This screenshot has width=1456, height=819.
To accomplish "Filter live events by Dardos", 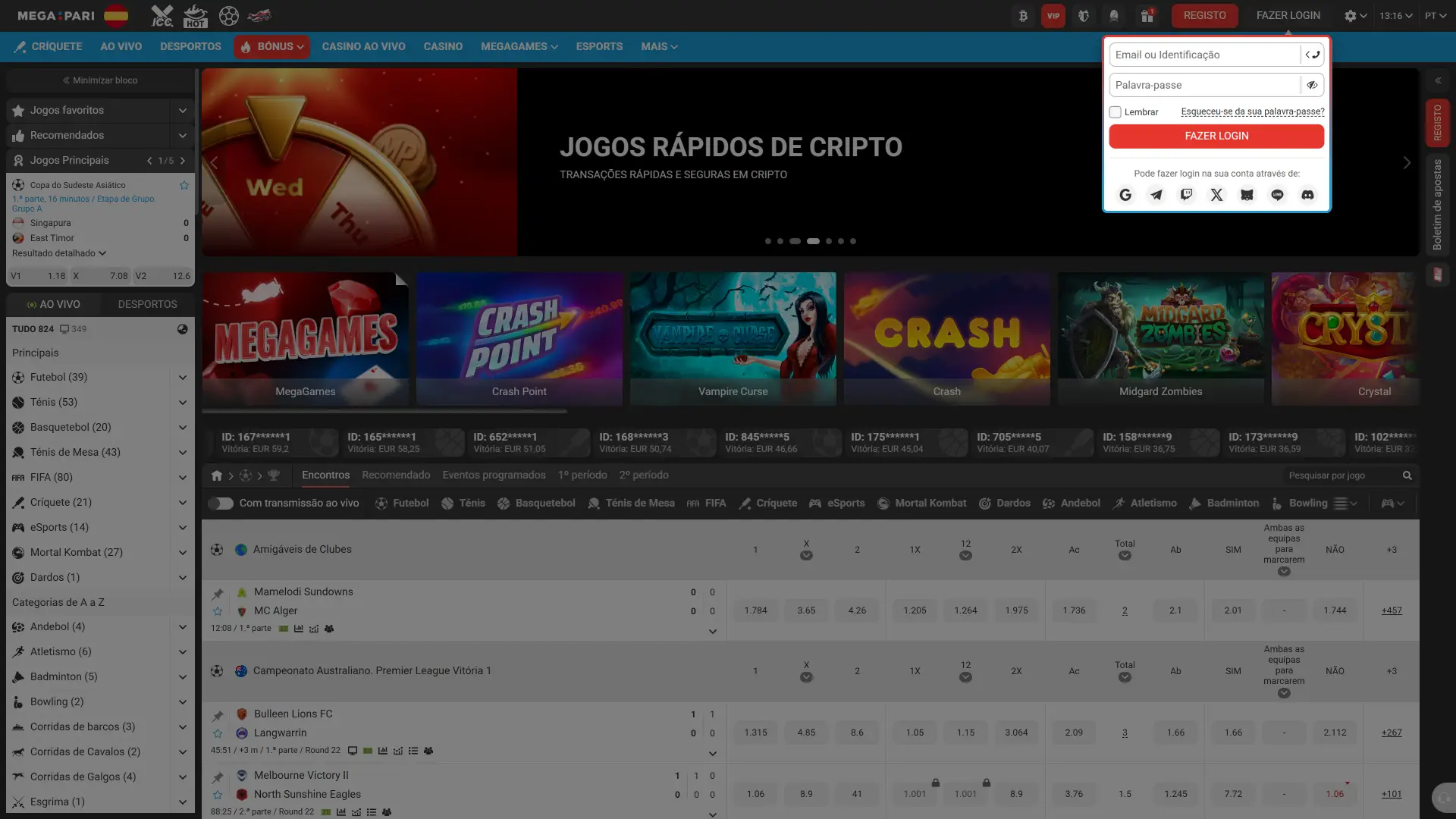I will click(1004, 503).
